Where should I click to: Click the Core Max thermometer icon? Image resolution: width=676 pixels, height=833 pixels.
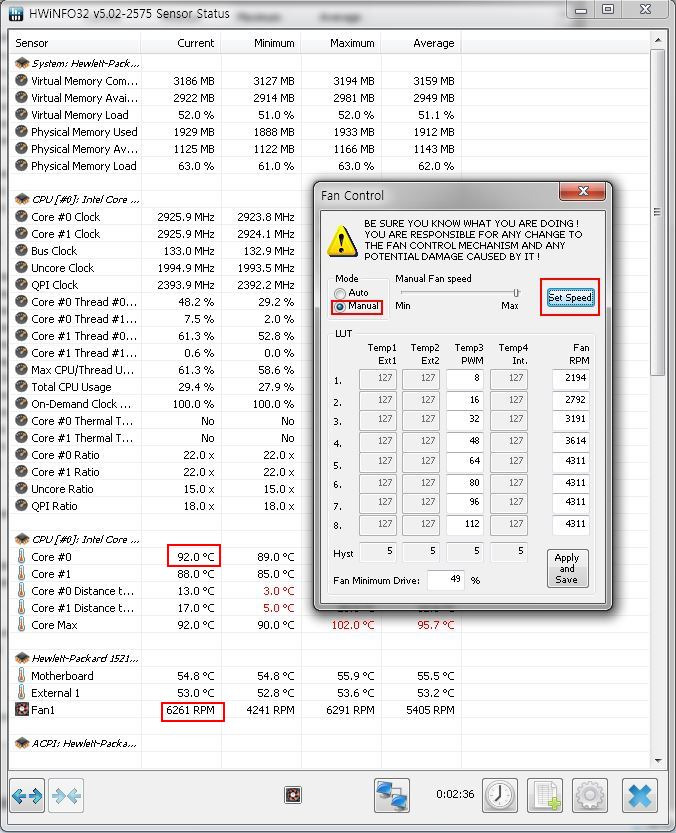tap(22, 624)
